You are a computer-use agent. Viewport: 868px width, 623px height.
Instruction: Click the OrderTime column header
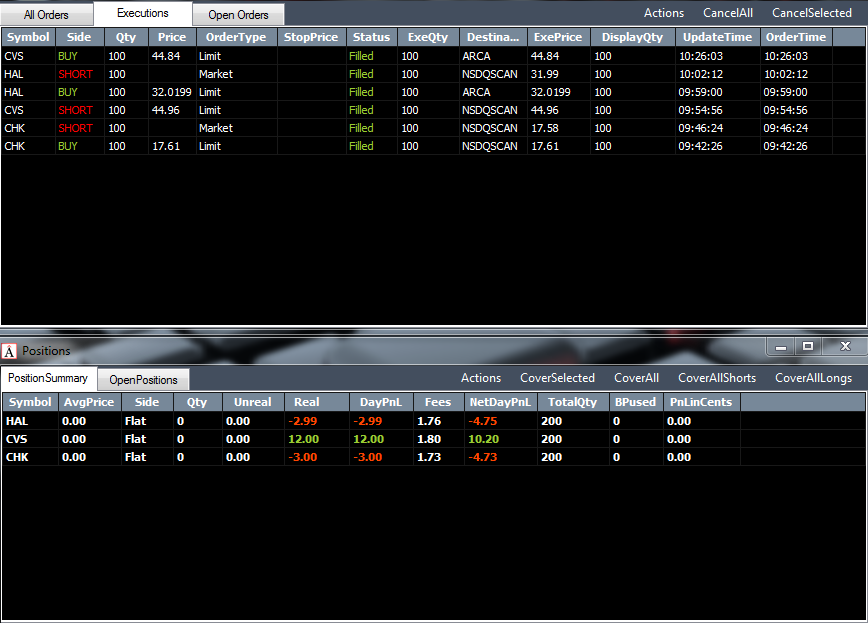pyautogui.click(x=796, y=37)
